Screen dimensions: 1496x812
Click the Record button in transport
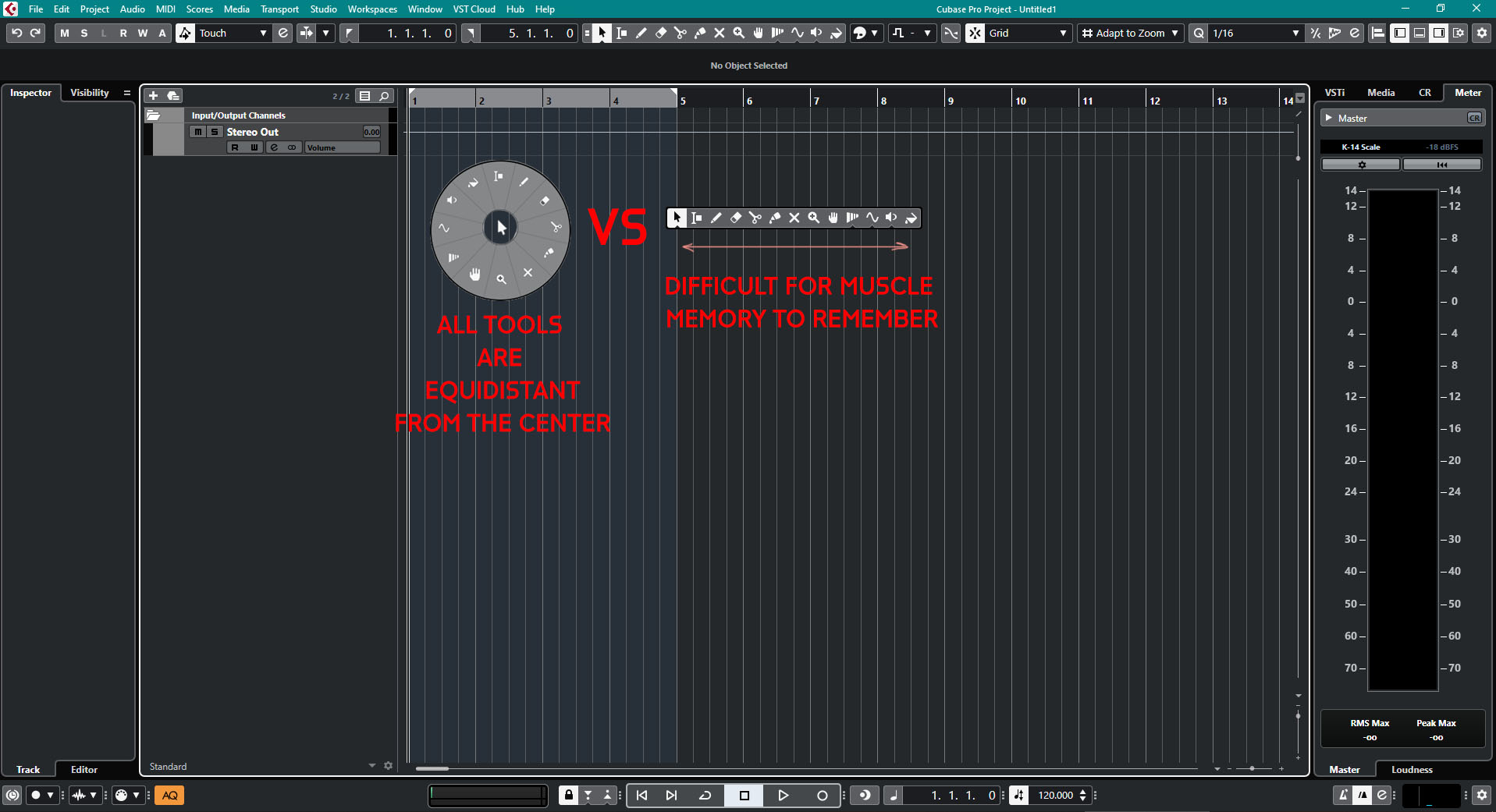click(822, 795)
